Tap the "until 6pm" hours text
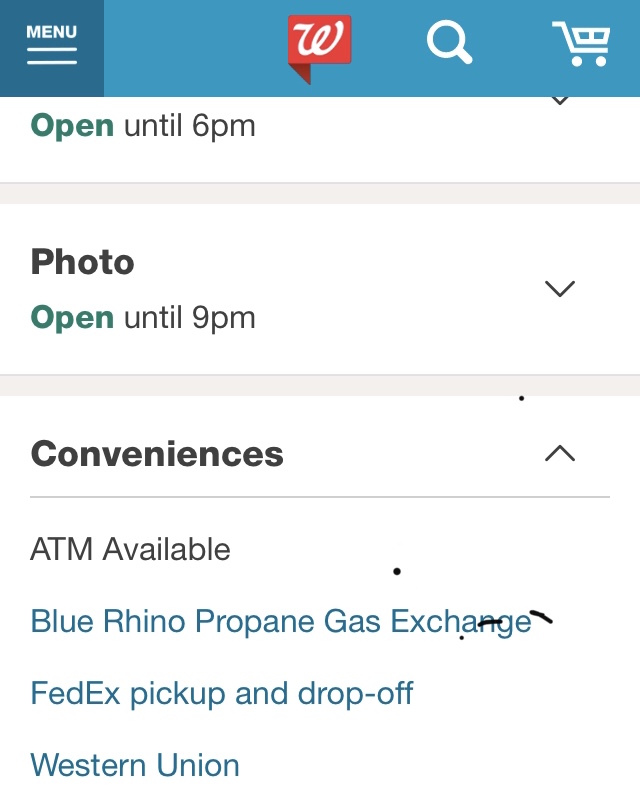The width and height of the screenshot is (640, 807). click(189, 126)
